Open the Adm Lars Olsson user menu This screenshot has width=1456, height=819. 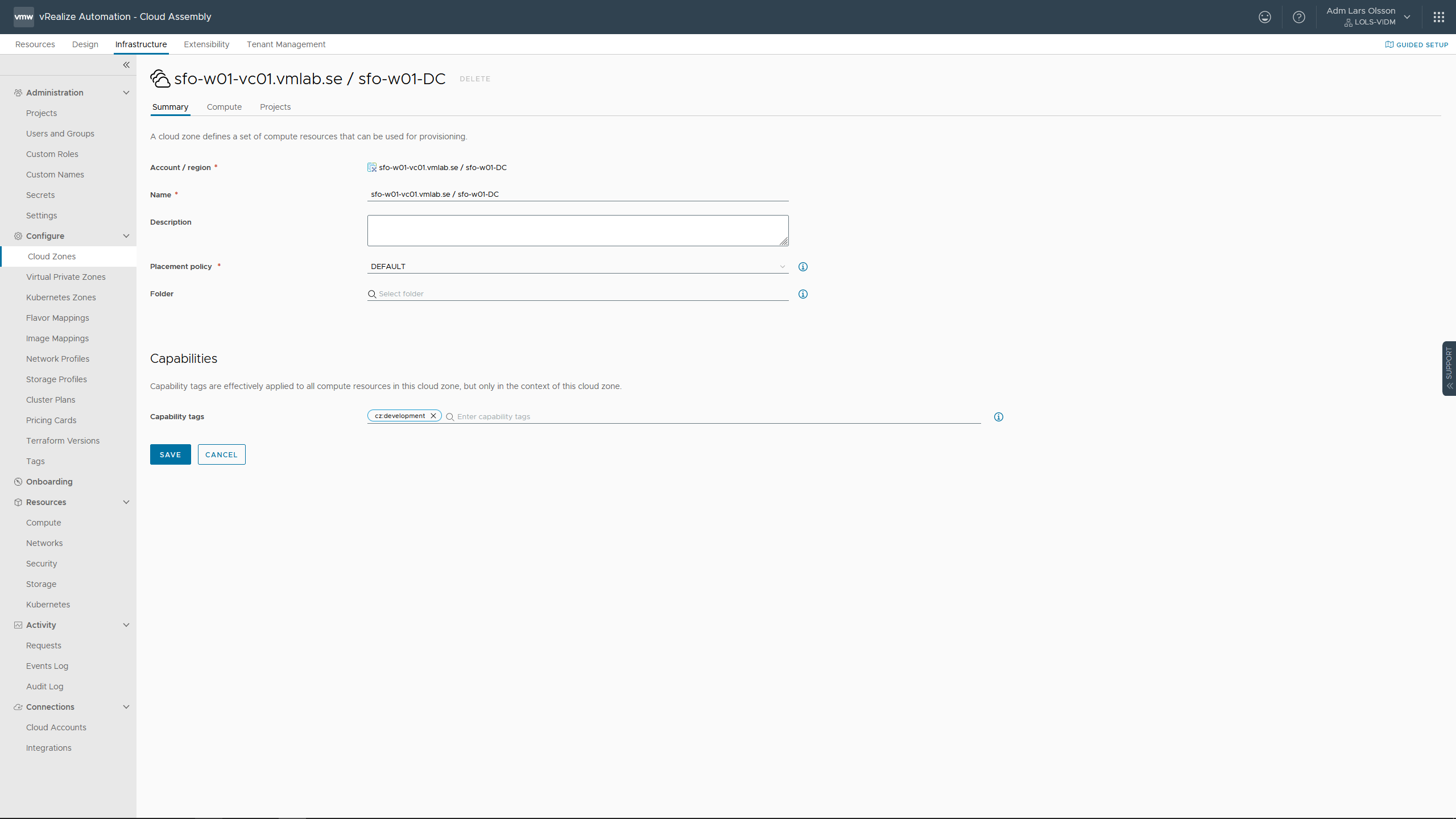(x=1368, y=16)
